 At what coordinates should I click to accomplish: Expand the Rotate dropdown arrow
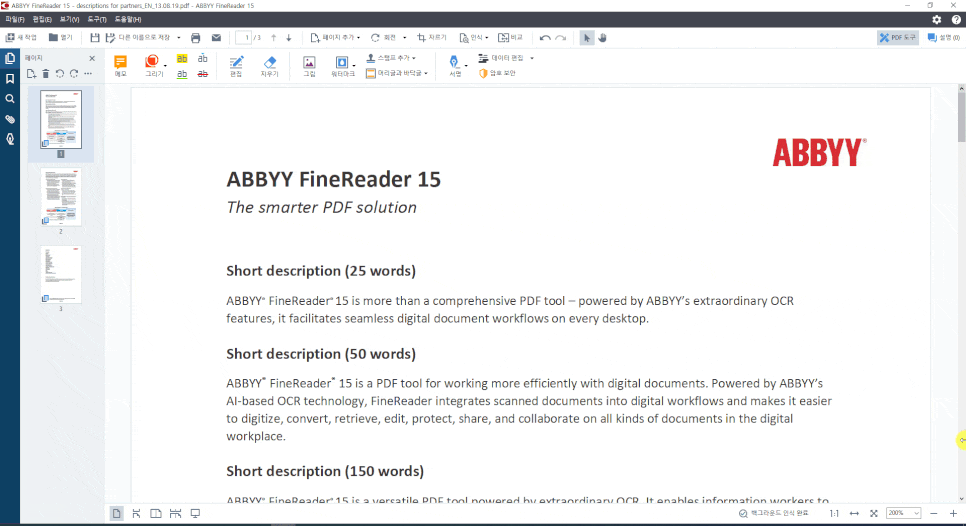pyautogui.click(x=405, y=38)
